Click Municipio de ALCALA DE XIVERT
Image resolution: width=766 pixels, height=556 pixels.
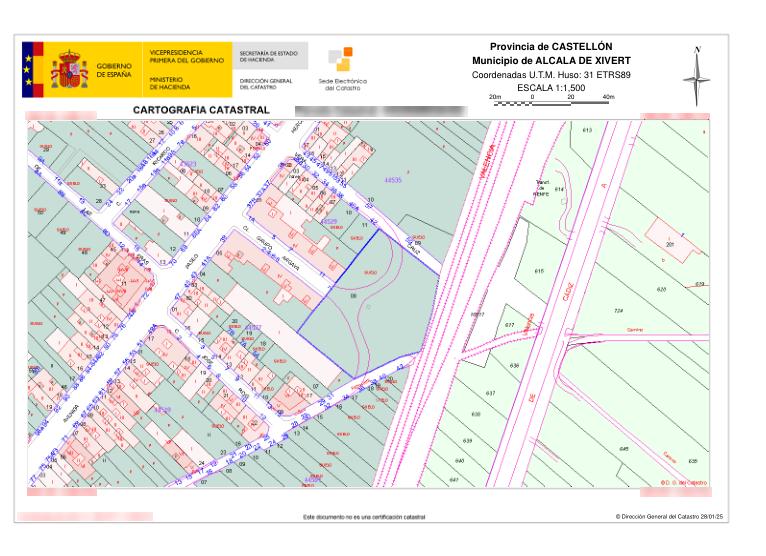(x=551, y=61)
